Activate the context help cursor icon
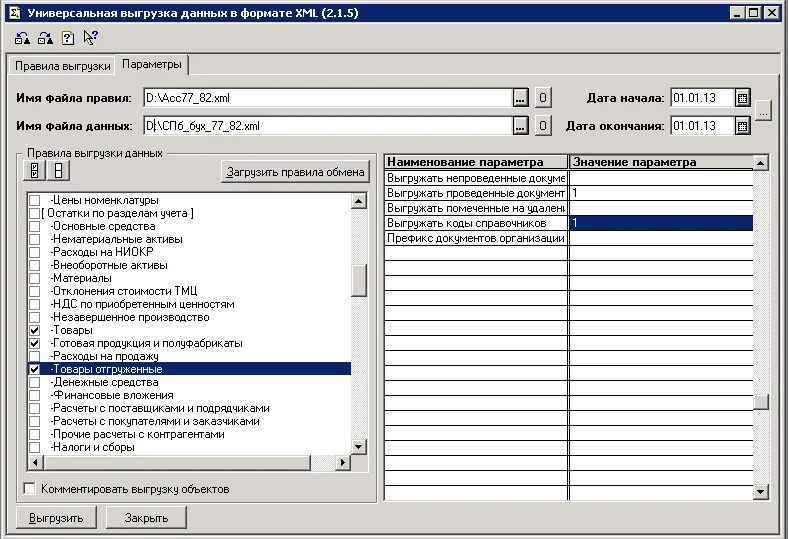This screenshot has width=788, height=539. (90, 38)
